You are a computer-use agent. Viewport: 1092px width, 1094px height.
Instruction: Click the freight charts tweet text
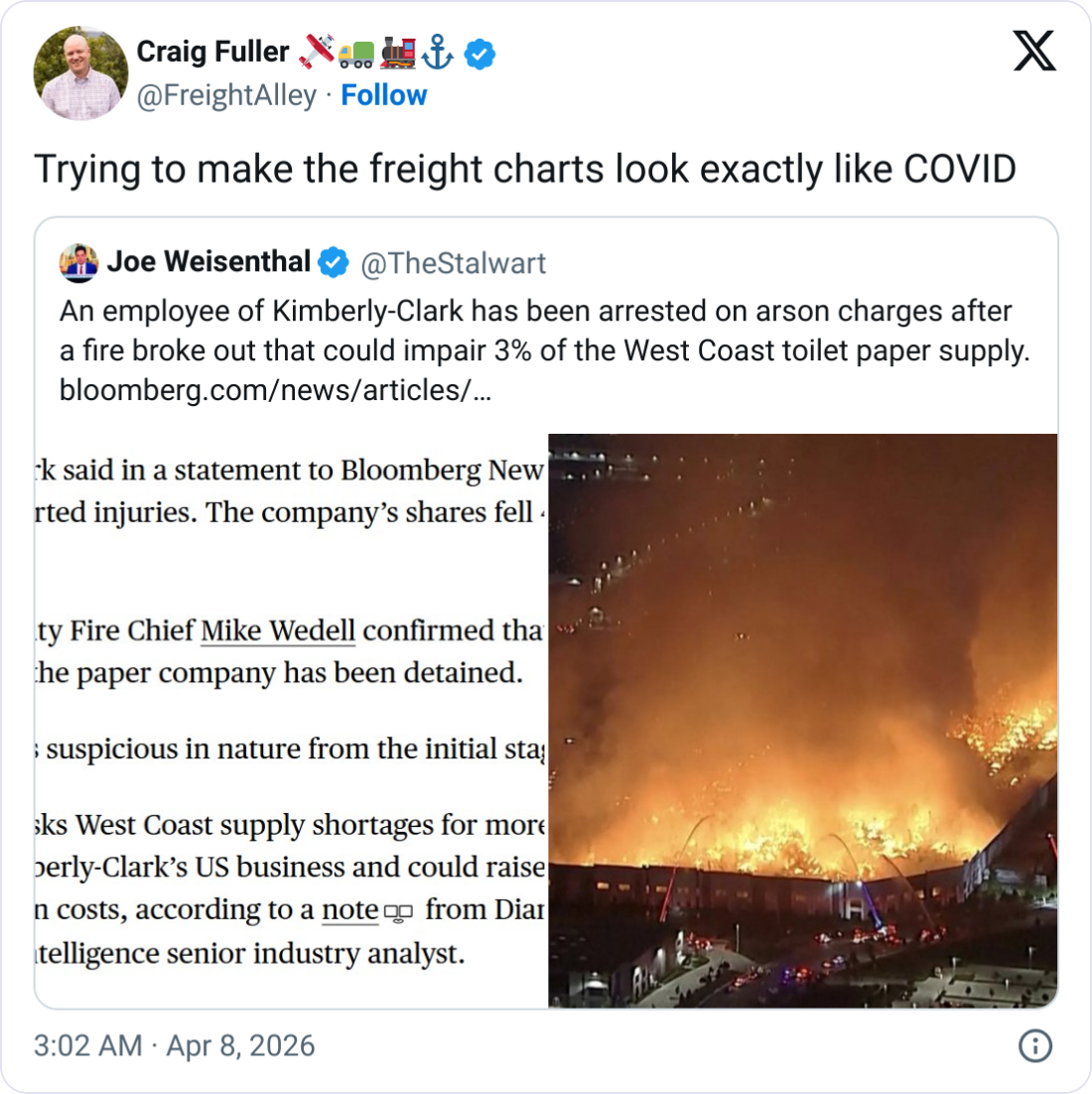pyautogui.click(x=524, y=170)
